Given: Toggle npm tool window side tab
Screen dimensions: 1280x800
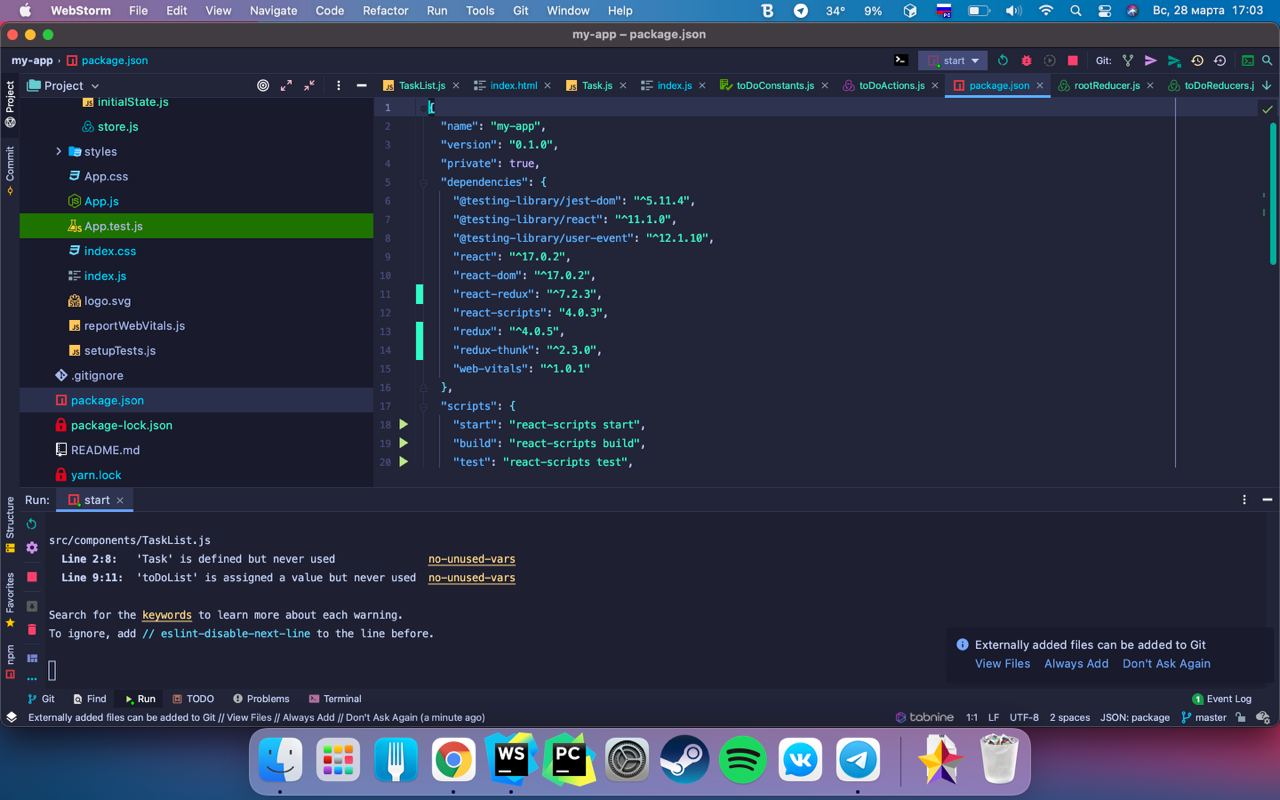Looking at the screenshot, I should 10,662.
